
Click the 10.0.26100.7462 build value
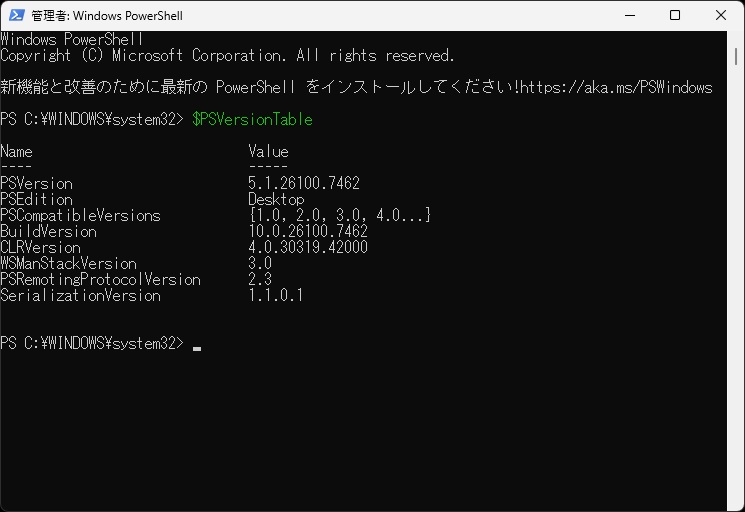308,232
